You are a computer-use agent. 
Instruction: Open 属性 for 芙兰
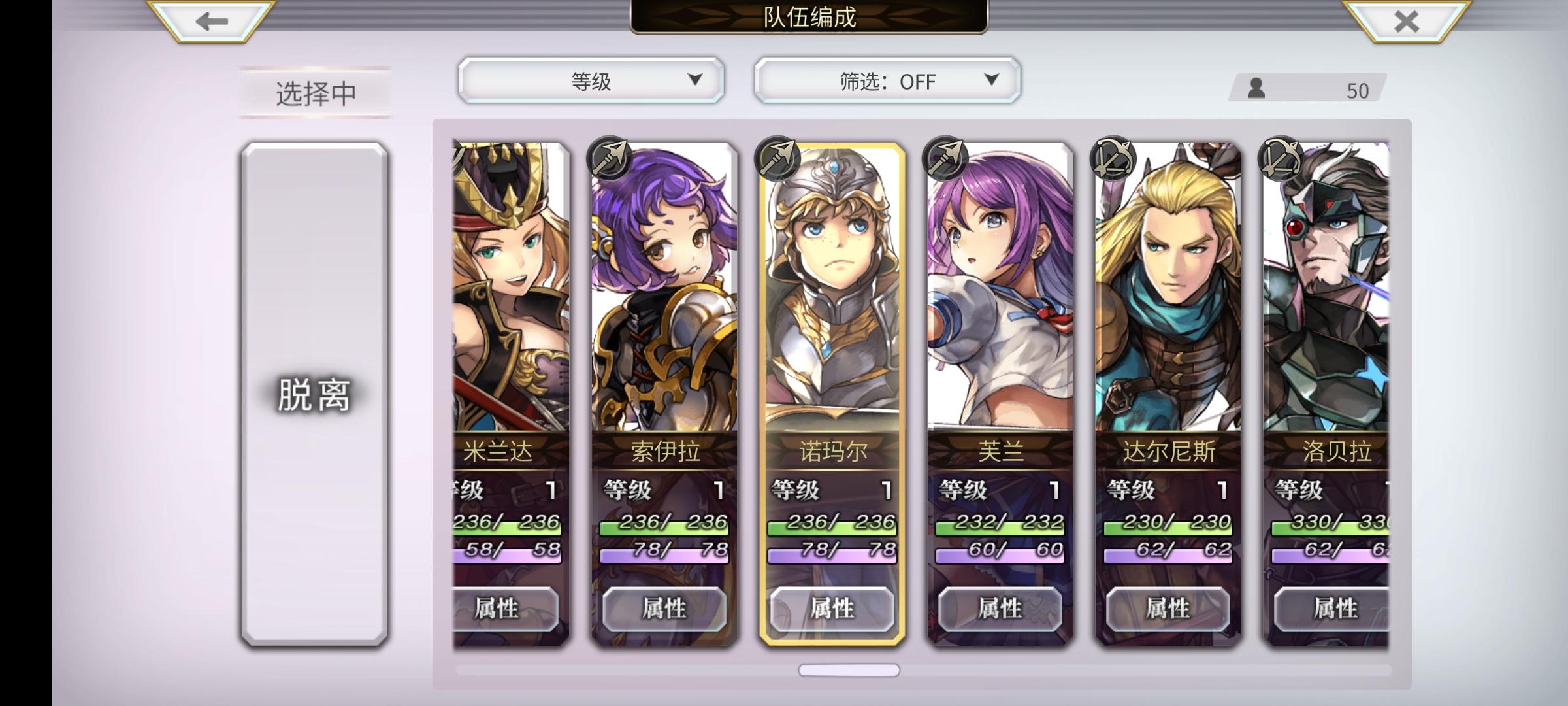click(x=1000, y=609)
